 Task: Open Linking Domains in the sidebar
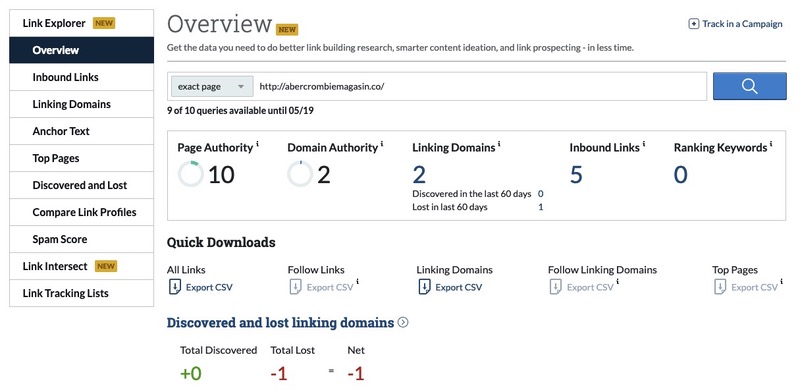pyautogui.click(x=82, y=104)
